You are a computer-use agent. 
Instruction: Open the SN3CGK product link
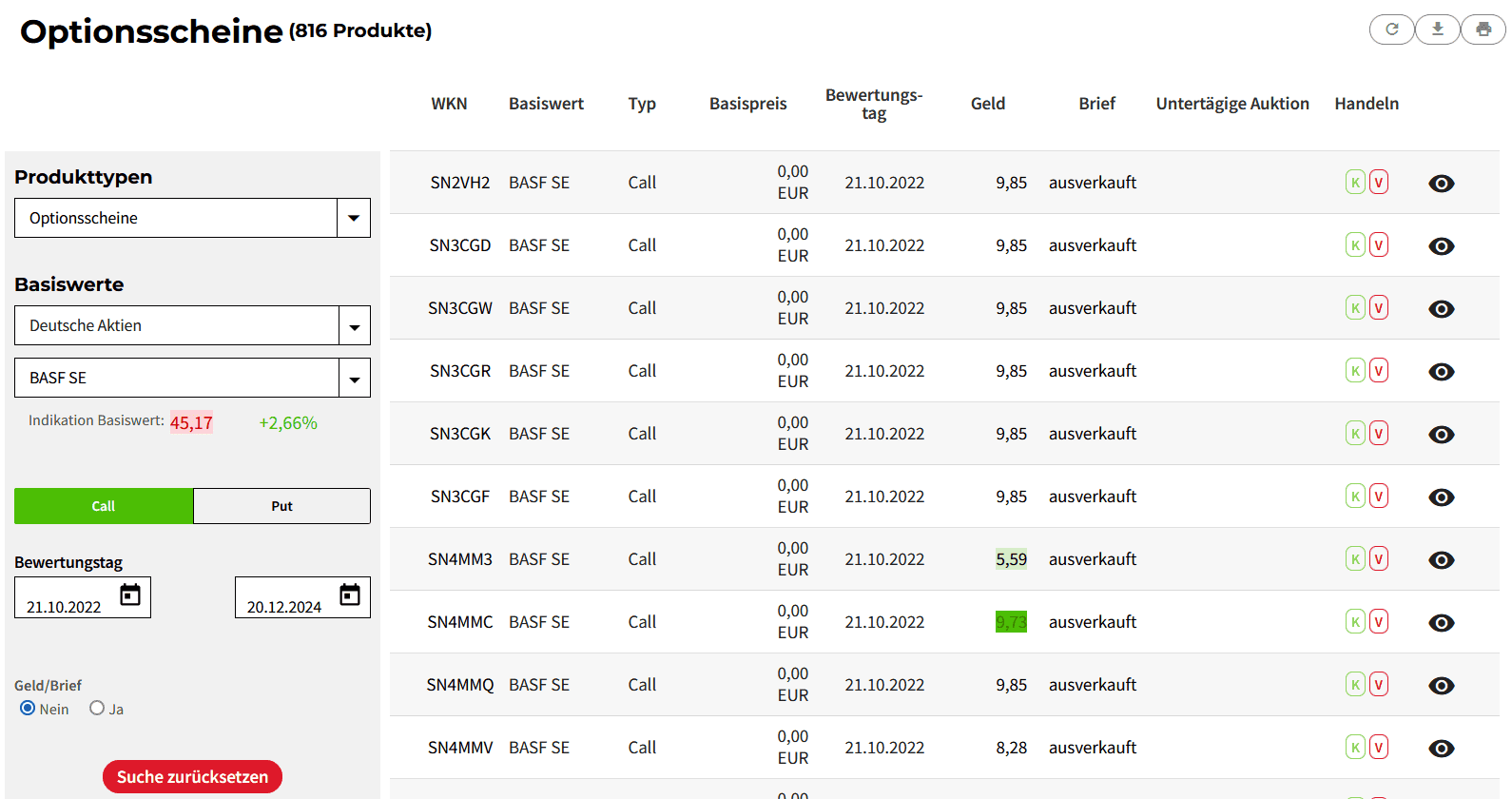coord(460,434)
